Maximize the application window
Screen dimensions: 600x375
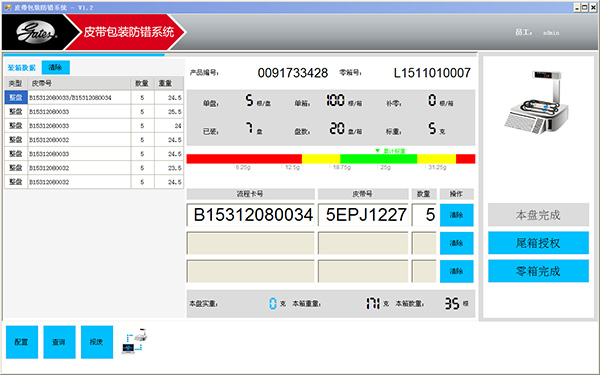click(585, 7)
